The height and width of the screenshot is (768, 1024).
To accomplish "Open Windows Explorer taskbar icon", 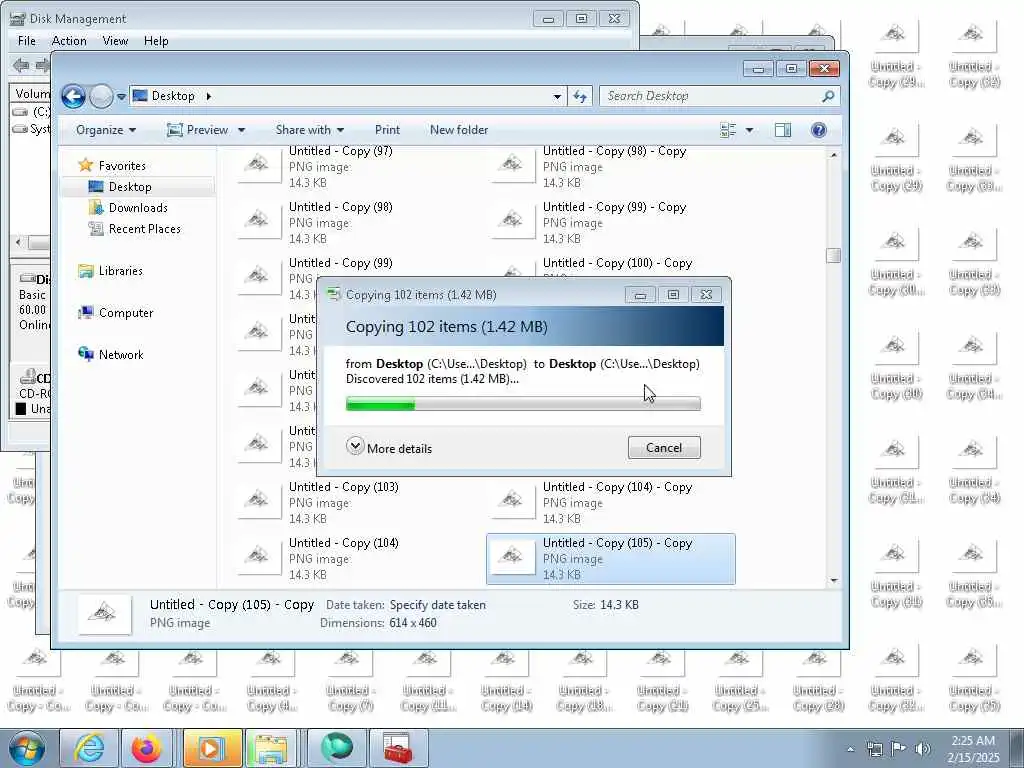I will click(271, 748).
